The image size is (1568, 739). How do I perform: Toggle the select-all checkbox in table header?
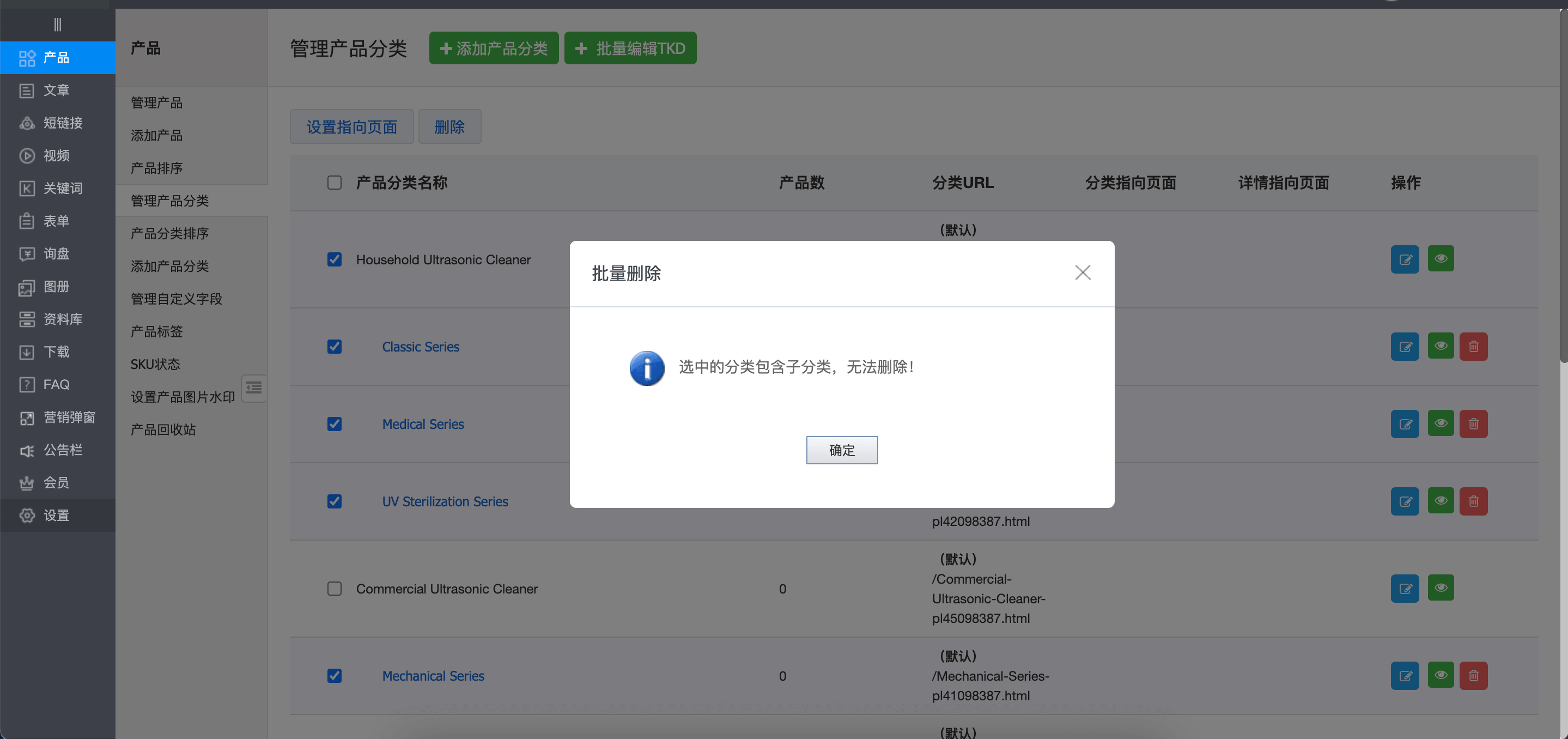click(x=334, y=183)
